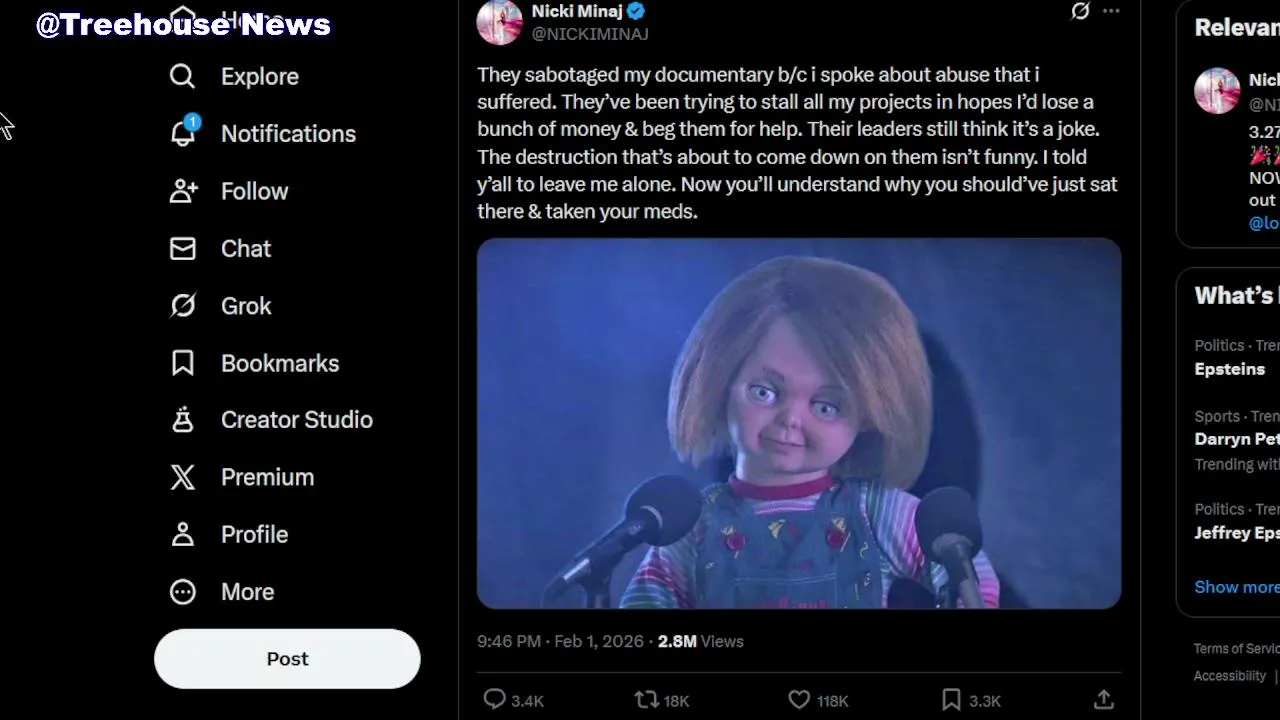Open the @NICKIMINAJ handle link
The image size is (1280, 720).
pyautogui.click(x=590, y=34)
